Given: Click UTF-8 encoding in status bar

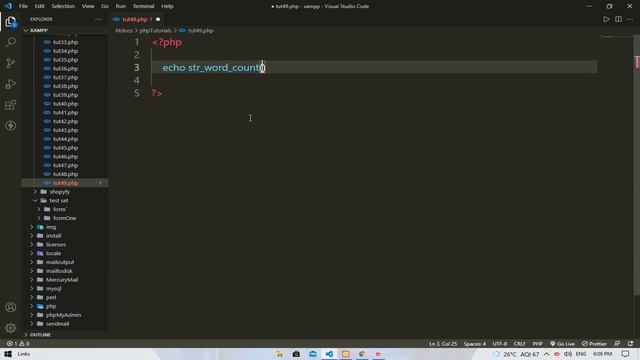Looking at the screenshot, I should (x=500, y=344).
